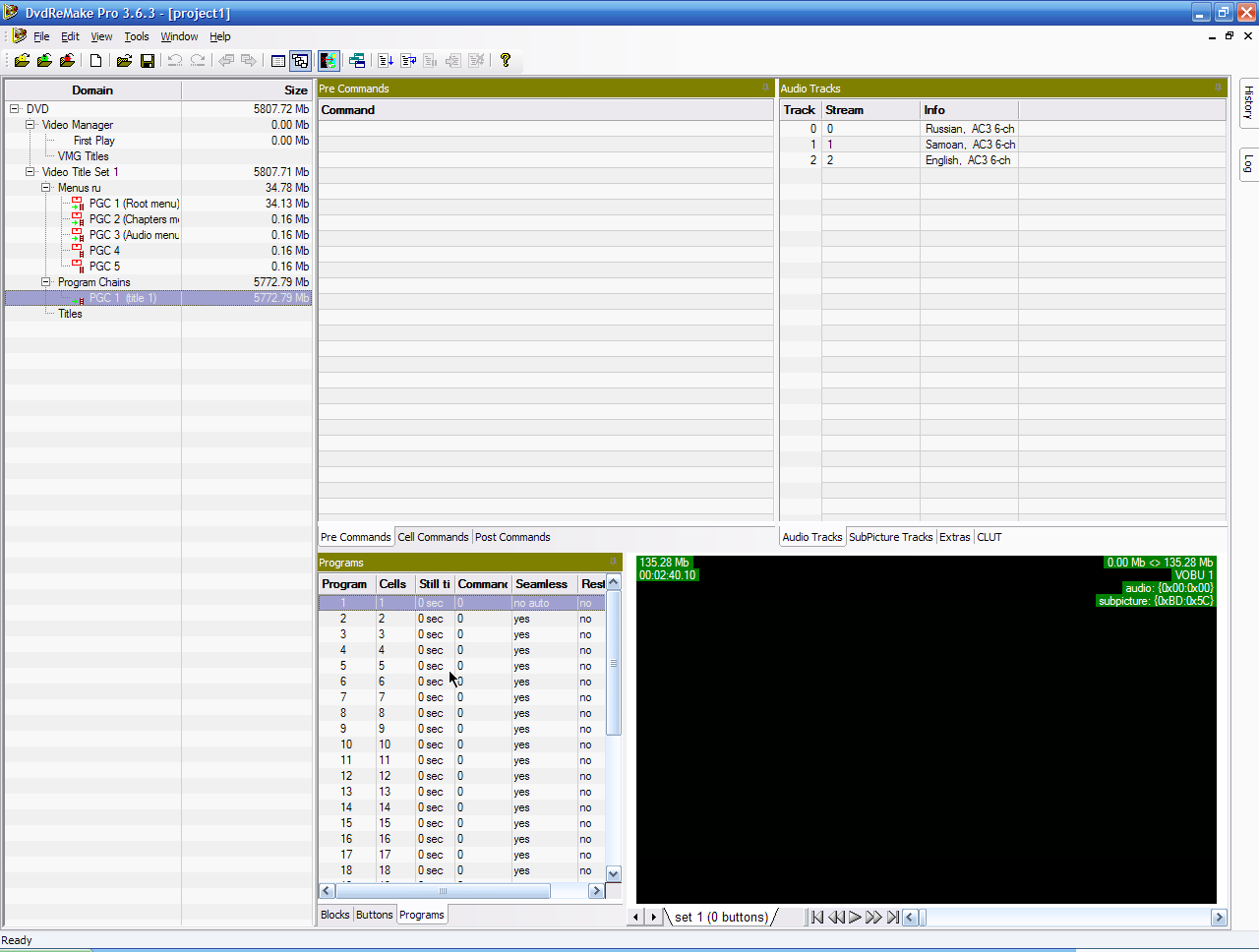Click the pin icon of Programs panel

coord(613,563)
